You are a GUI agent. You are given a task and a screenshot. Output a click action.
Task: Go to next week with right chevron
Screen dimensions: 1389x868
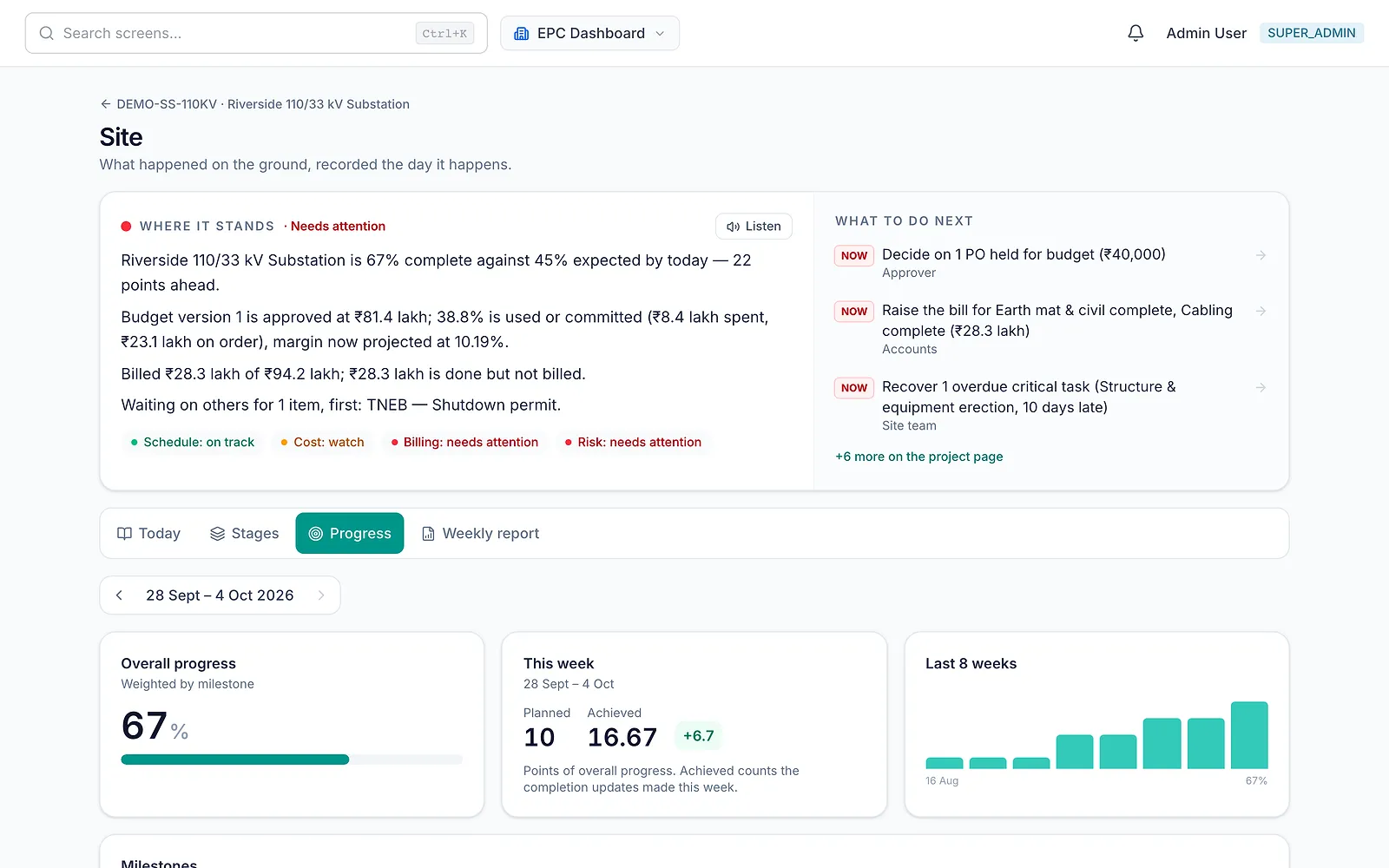click(321, 595)
